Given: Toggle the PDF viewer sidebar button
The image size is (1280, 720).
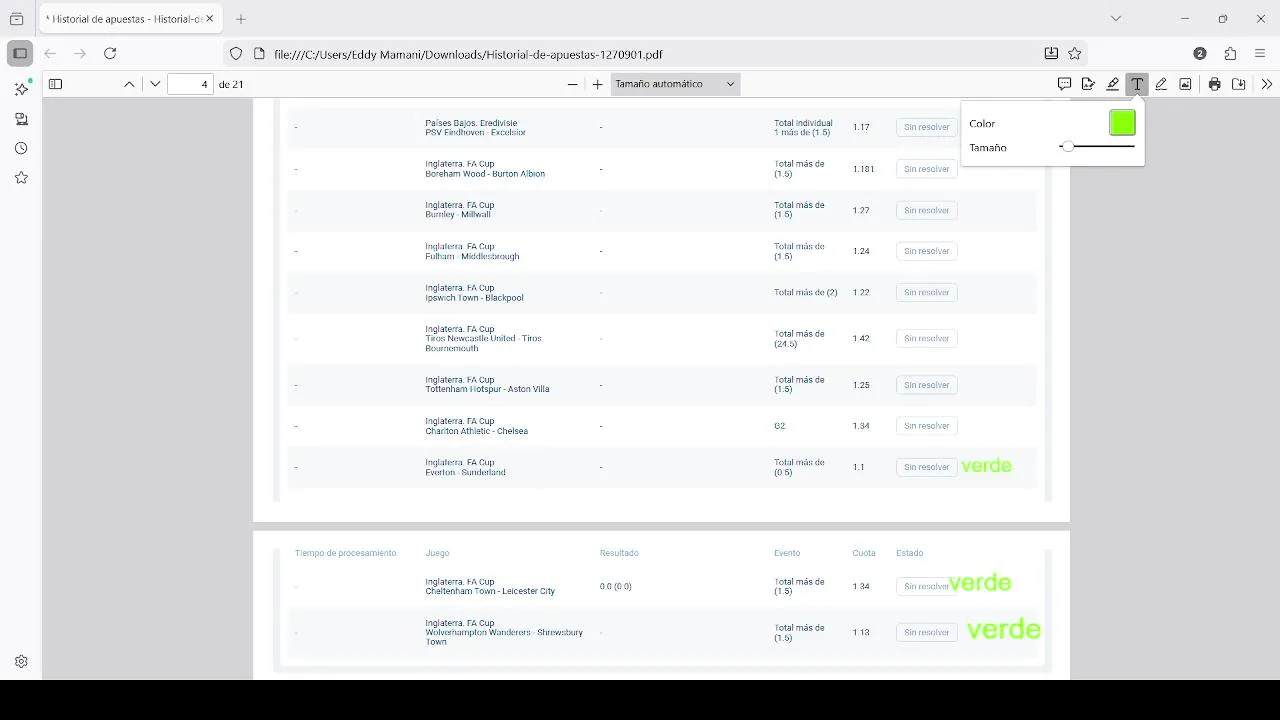Looking at the screenshot, I should pos(56,84).
